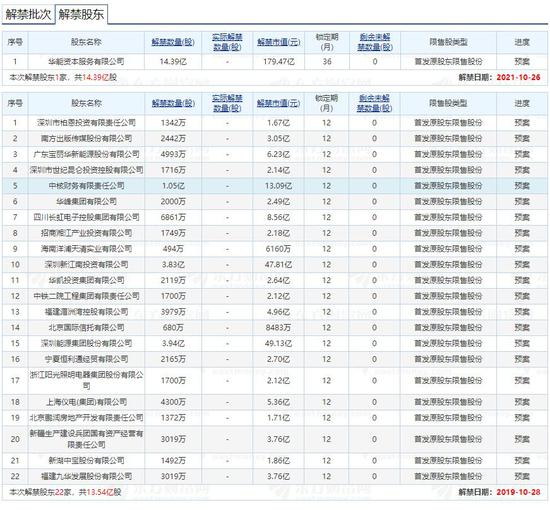Select shareholder 深圳市世纪昆仑投资控股有限公司
This screenshot has height=510, width=550.
pyautogui.click(x=86, y=170)
